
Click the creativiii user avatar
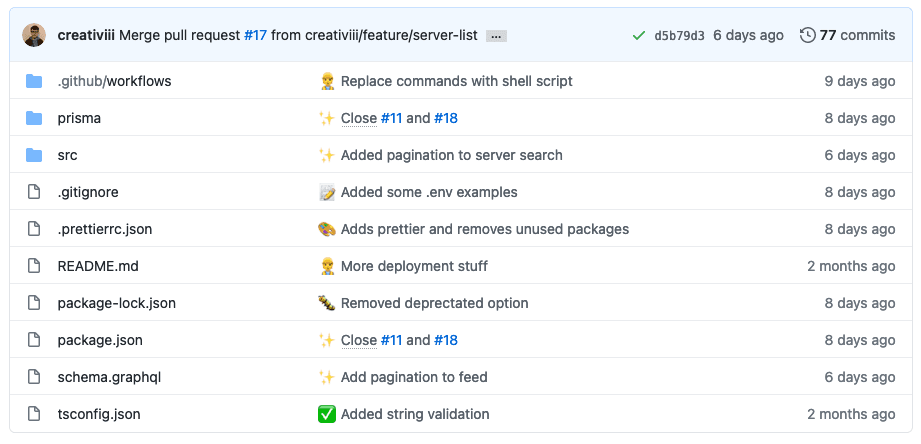pos(34,35)
